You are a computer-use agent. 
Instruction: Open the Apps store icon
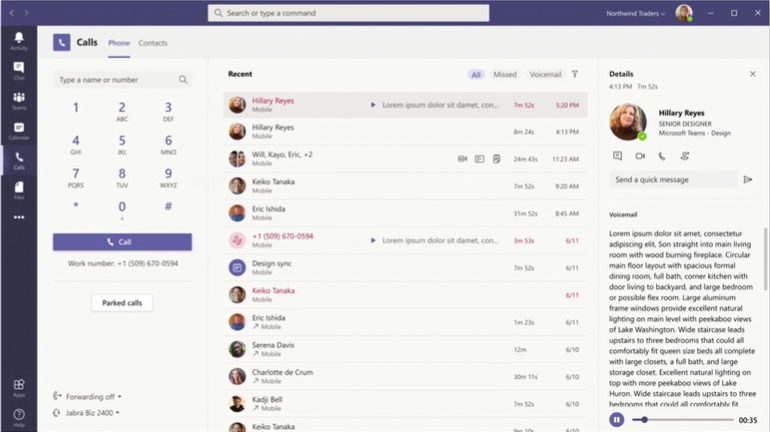[19, 388]
